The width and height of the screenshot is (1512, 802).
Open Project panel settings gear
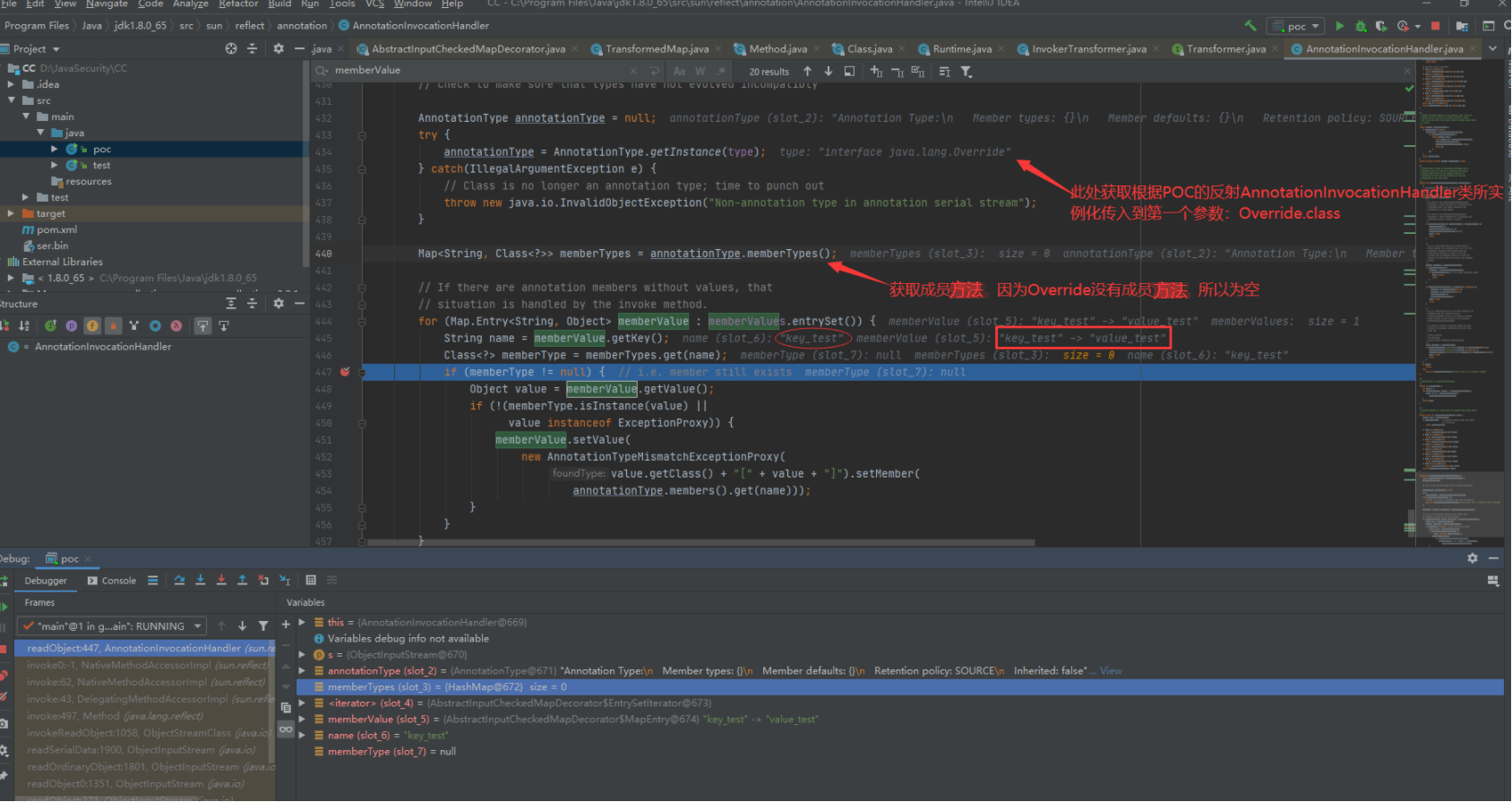pos(279,48)
